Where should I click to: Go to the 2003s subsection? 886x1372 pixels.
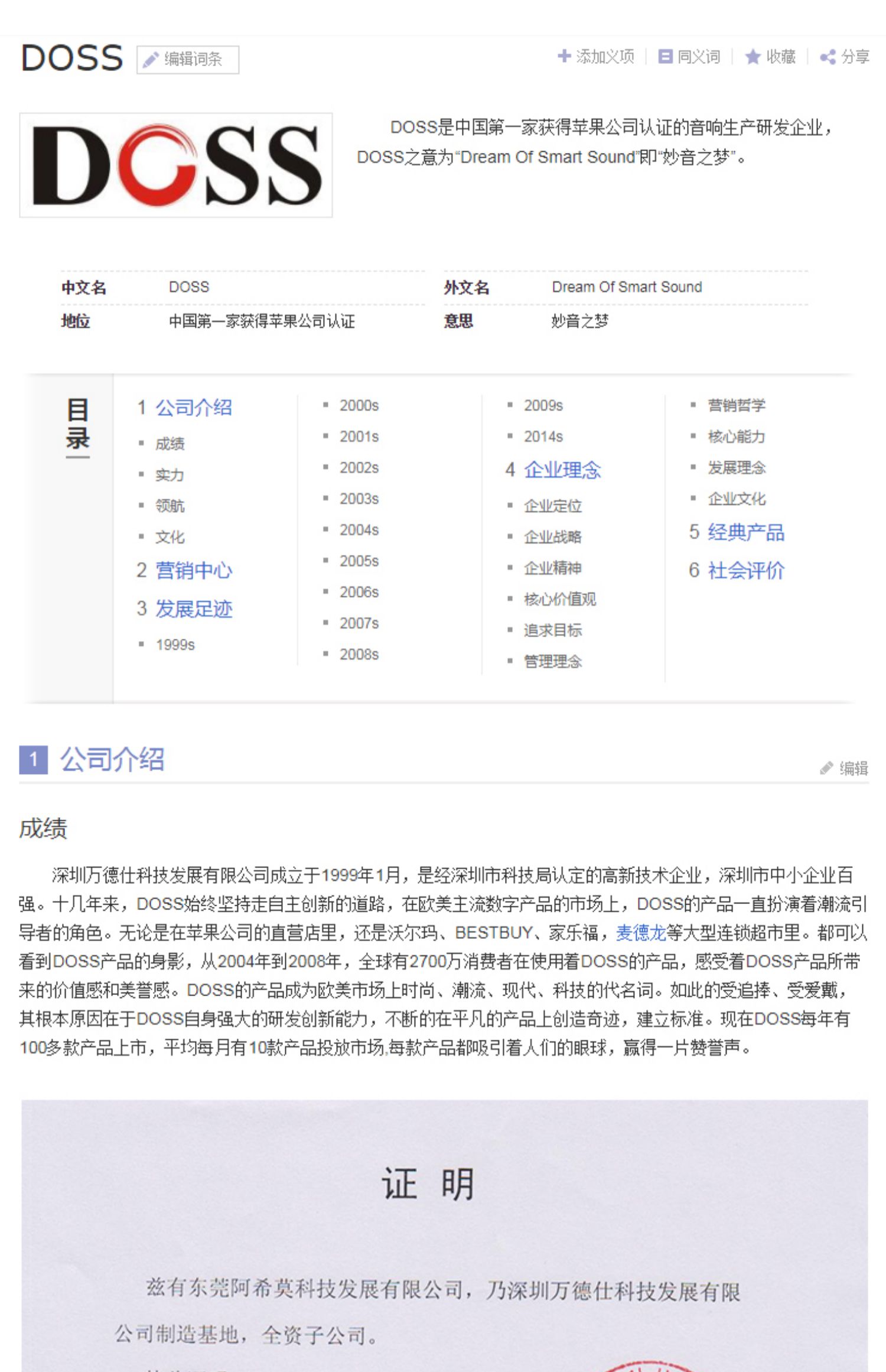[x=359, y=499]
